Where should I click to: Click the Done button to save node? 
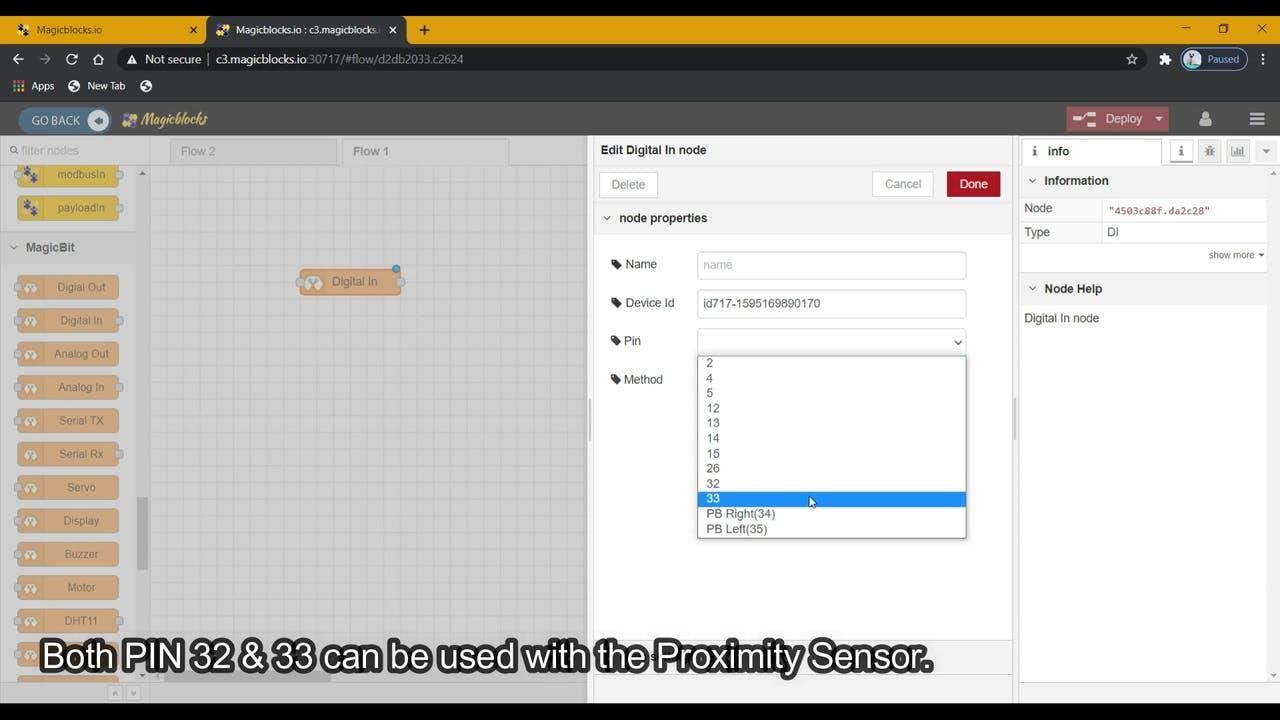pos(971,183)
